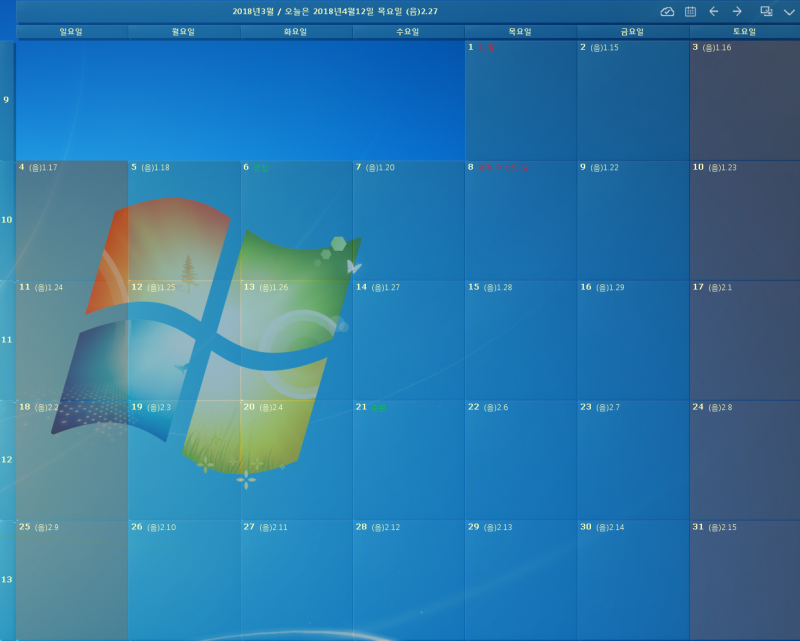
Task: Click week number 9 row label
Action: [x=7, y=100]
